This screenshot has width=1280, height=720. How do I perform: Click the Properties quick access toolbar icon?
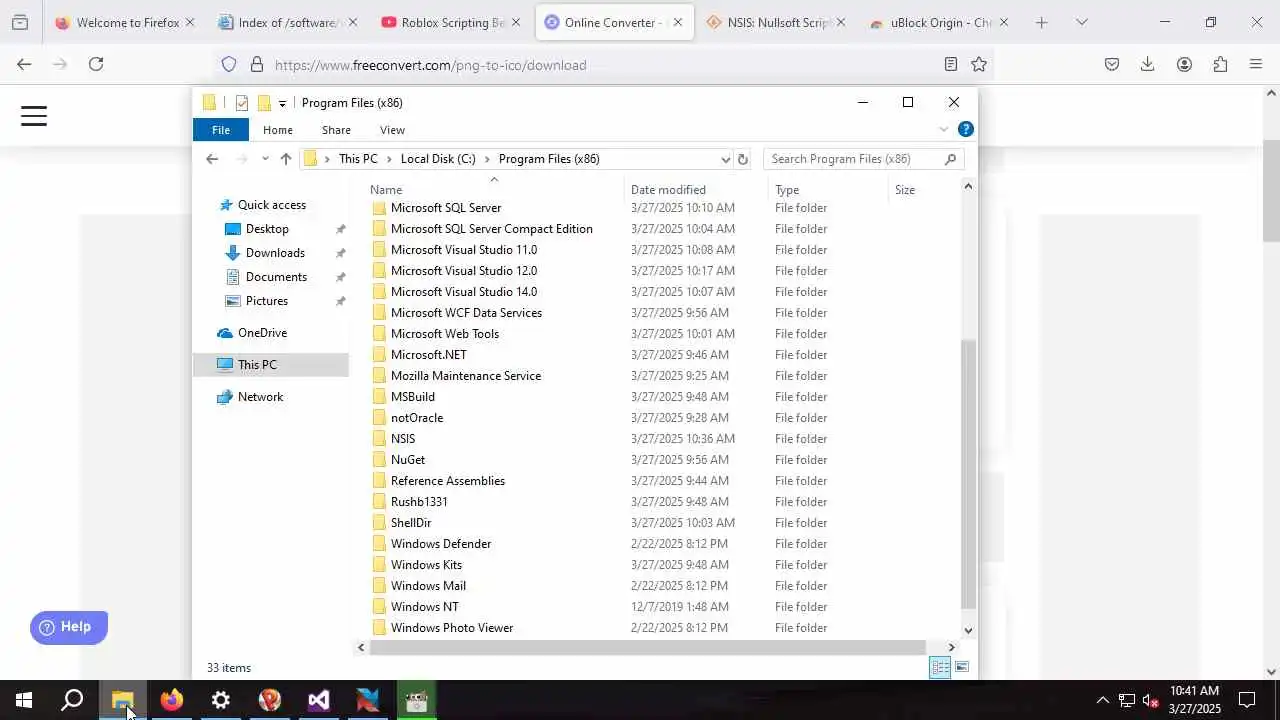tap(241, 103)
